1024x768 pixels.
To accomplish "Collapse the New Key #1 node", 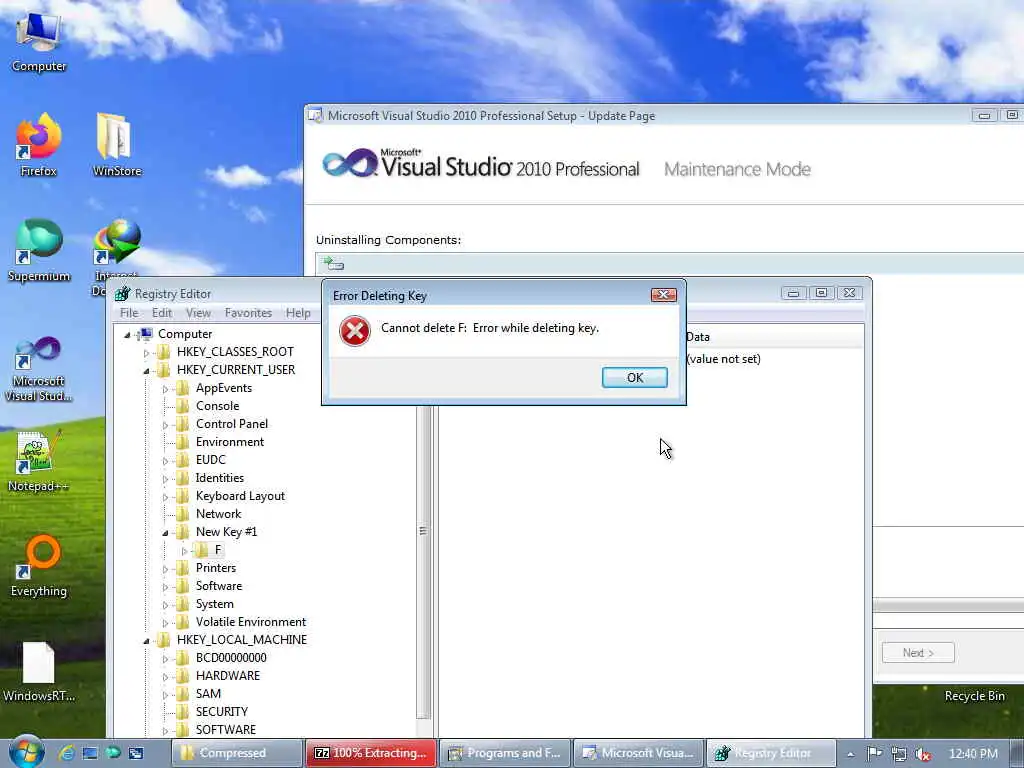I will pos(165,532).
